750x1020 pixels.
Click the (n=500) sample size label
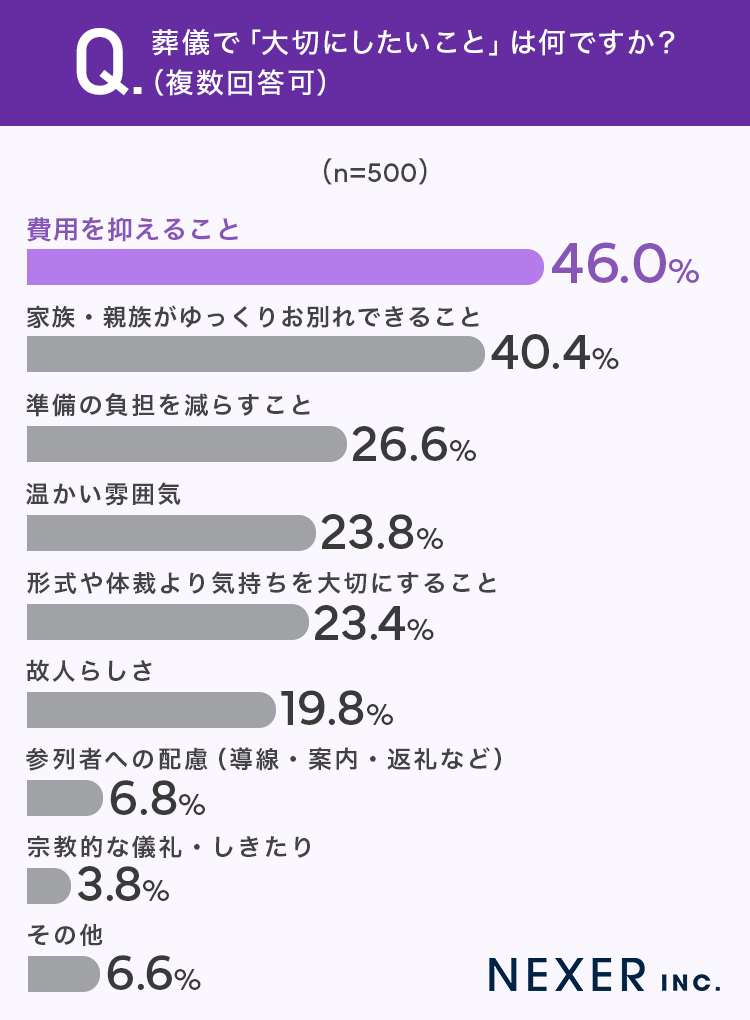pyautogui.click(x=376, y=172)
